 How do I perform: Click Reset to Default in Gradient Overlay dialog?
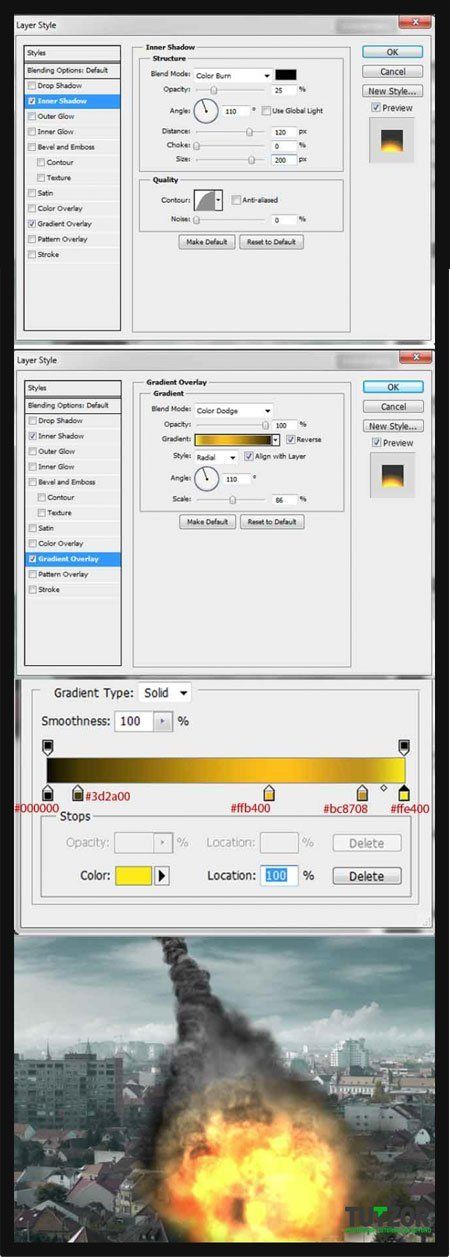tap(272, 522)
